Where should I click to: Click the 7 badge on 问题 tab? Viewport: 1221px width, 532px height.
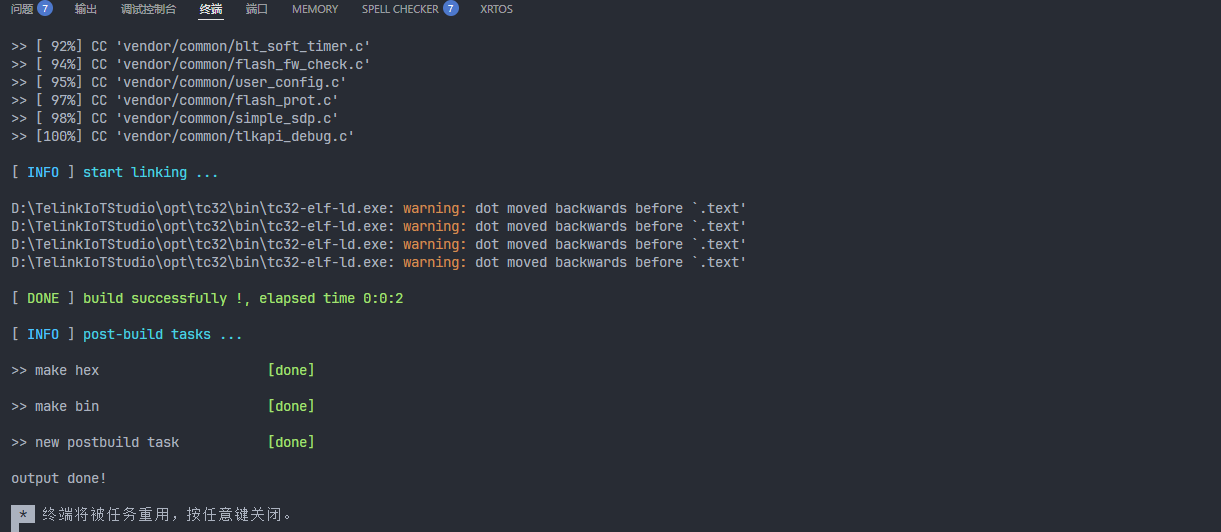(45, 9)
